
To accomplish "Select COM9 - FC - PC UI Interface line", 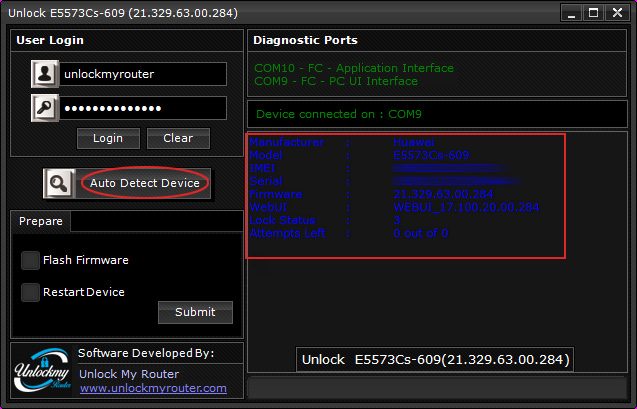I will pyautogui.click(x=336, y=81).
